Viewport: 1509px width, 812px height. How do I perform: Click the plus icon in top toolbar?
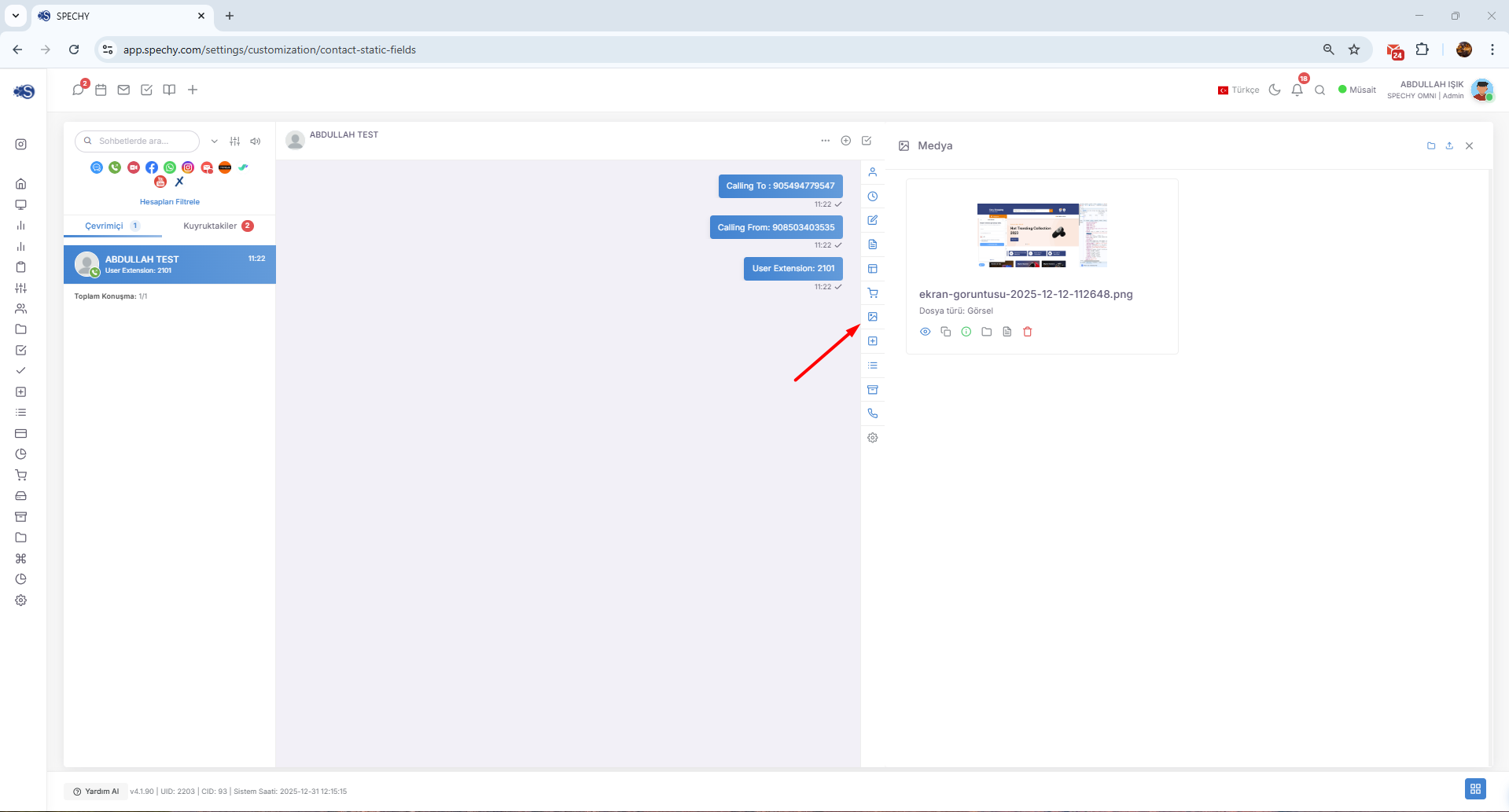pos(193,90)
